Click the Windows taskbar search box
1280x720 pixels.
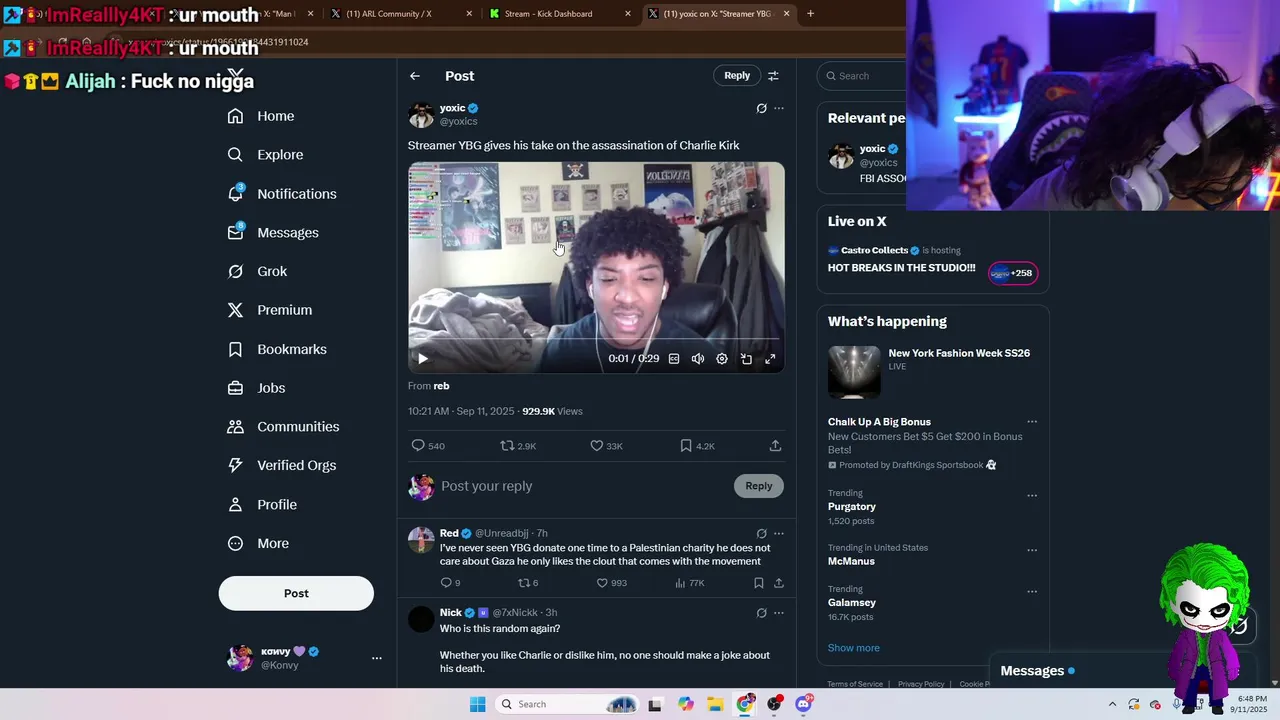coord(568,704)
